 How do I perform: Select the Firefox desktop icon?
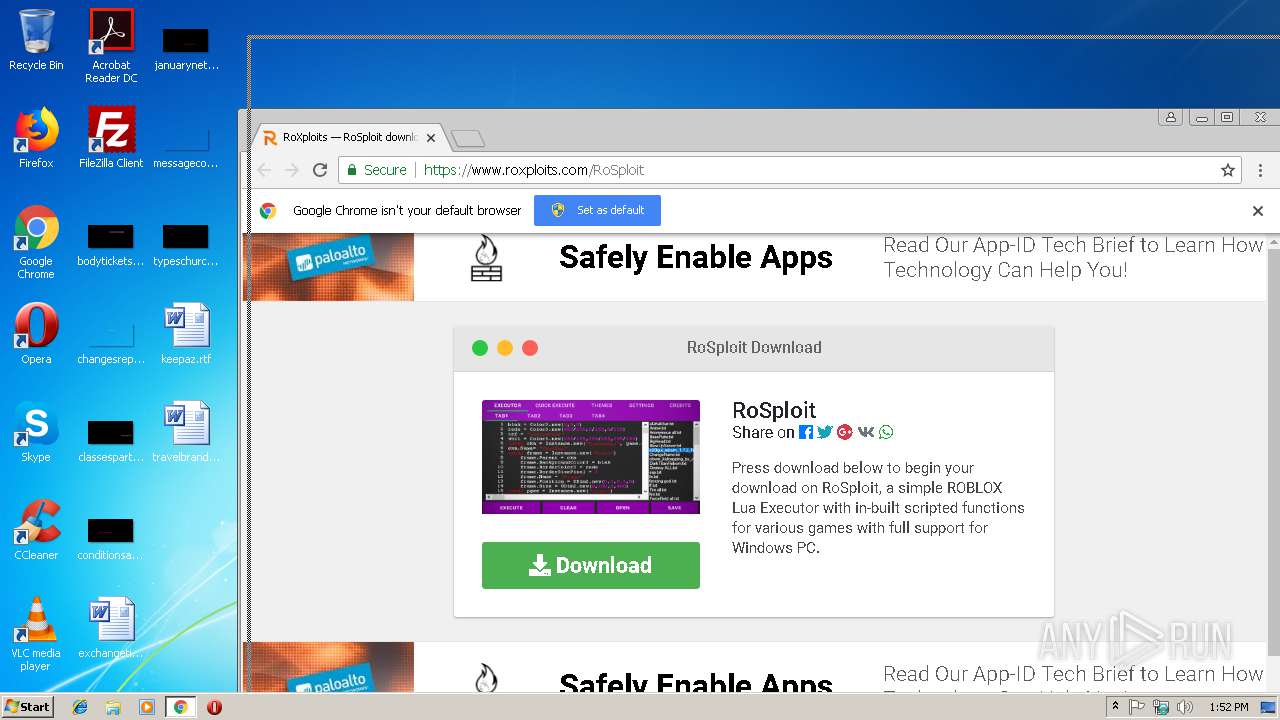click(x=36, y=138)
